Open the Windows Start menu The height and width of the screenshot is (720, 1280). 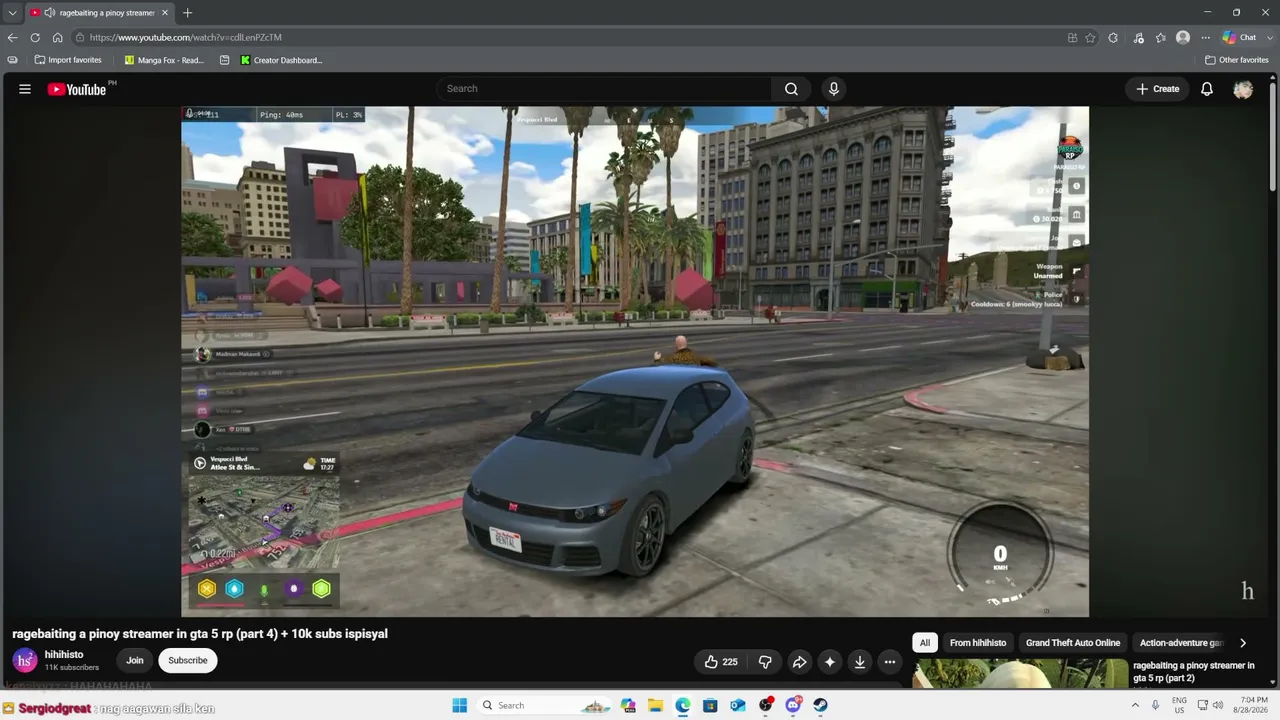459,705
